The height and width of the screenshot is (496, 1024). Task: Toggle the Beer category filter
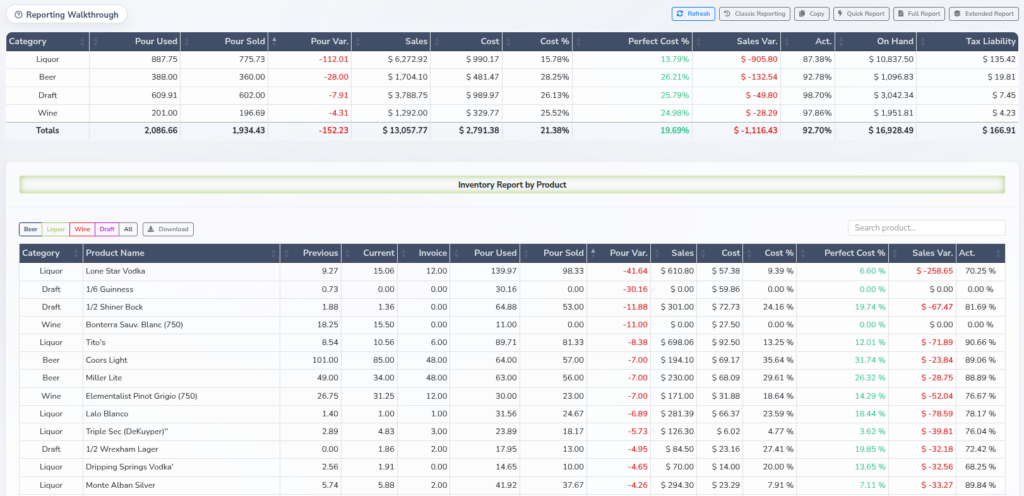click(31, 229)
